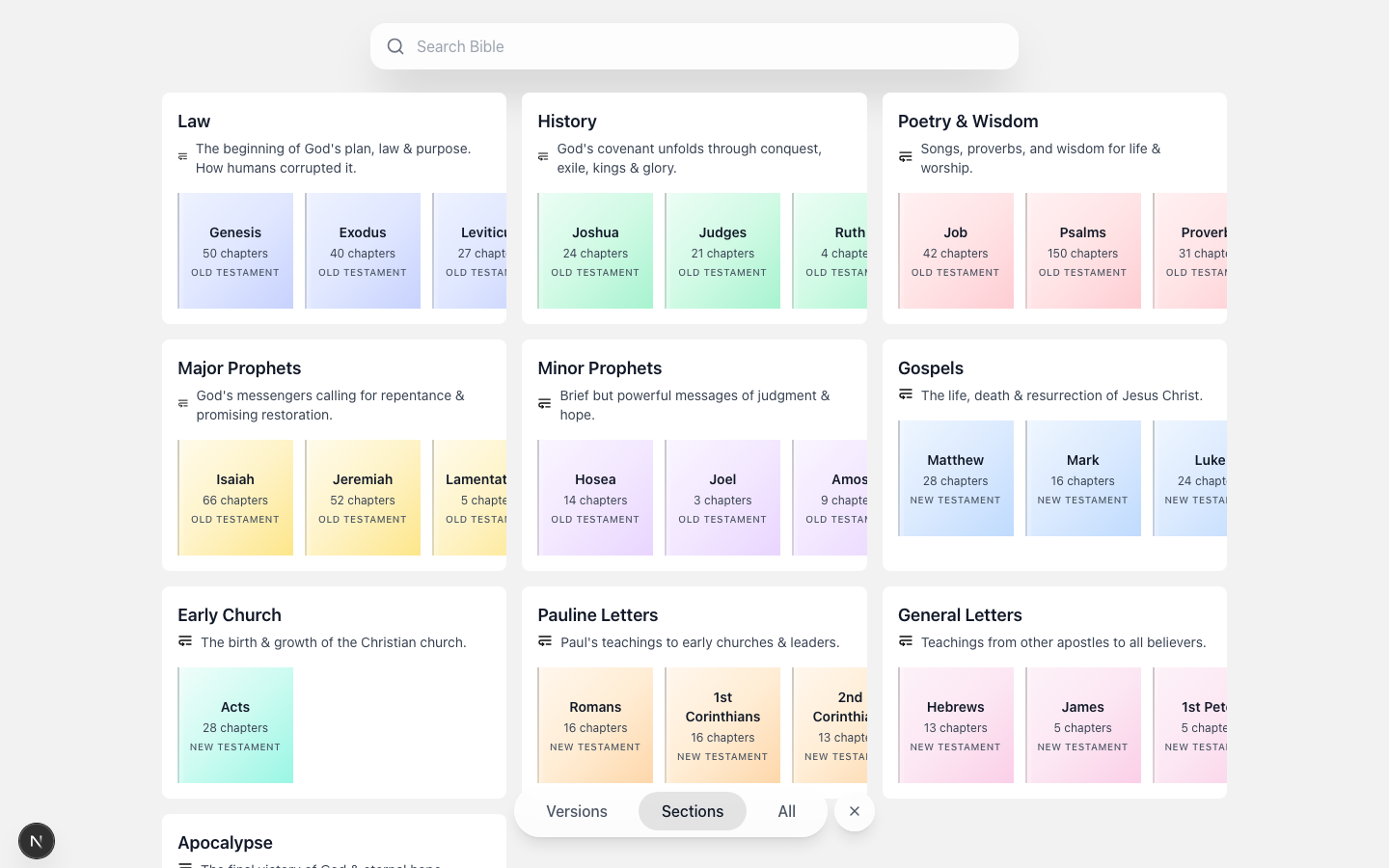Click the Pauline Letters section heading

click(x=598, y=615)
